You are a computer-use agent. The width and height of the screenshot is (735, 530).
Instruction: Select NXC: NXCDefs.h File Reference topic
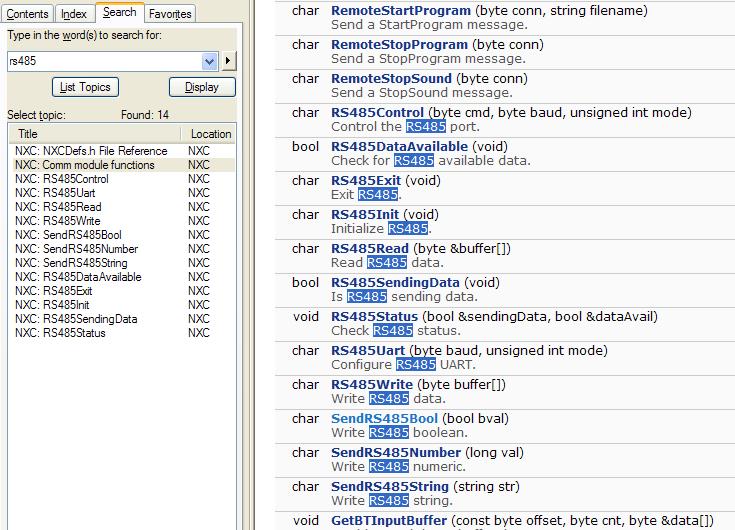(91, 151)
